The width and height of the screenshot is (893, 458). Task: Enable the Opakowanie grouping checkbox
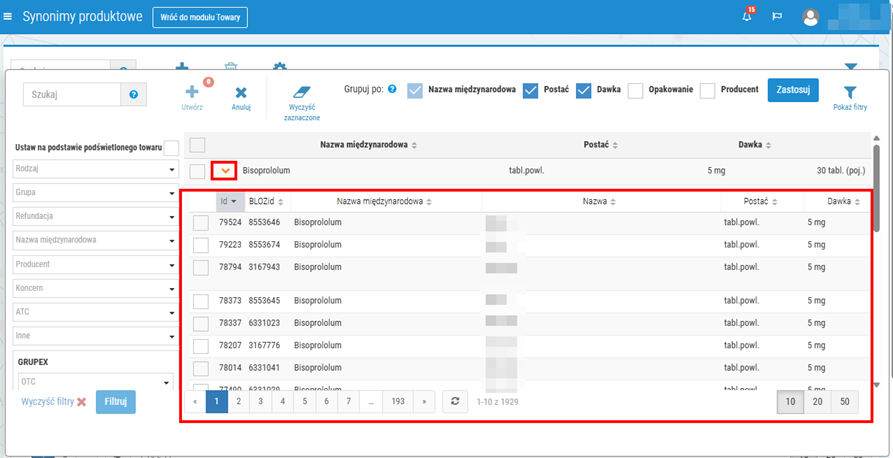point(635,90)
